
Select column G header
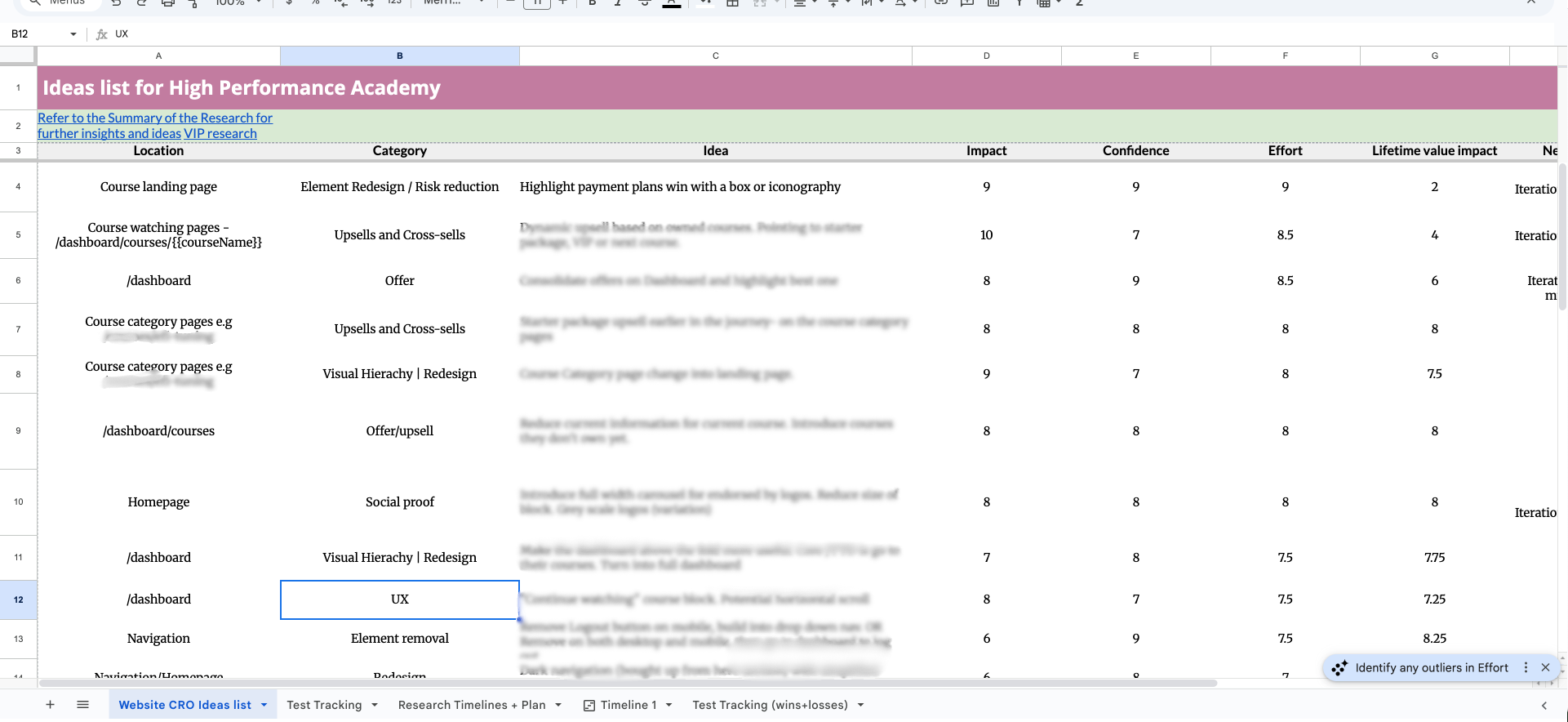(1435, 56)
